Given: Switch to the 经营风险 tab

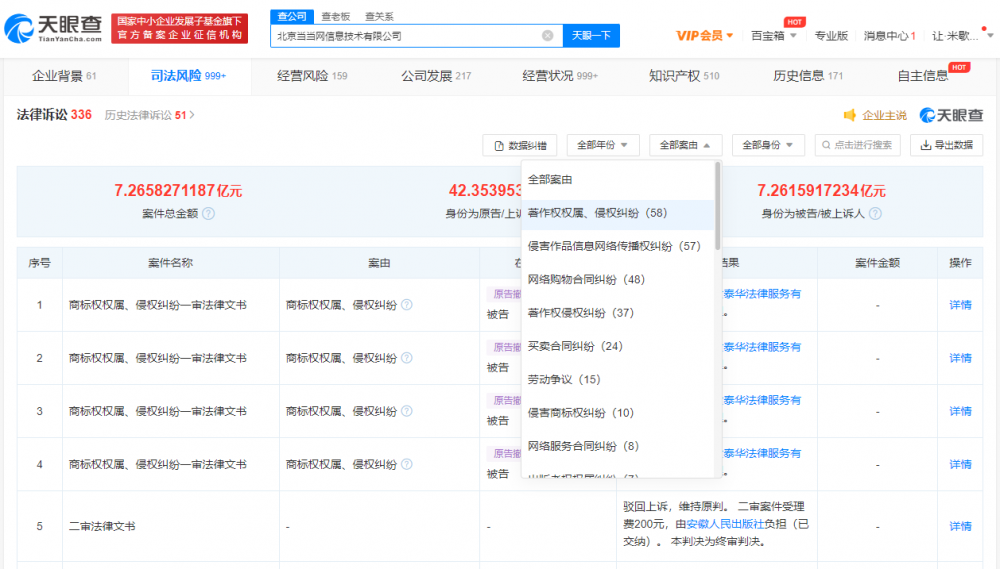Looking at the screenshot, I should pos(312,76).
